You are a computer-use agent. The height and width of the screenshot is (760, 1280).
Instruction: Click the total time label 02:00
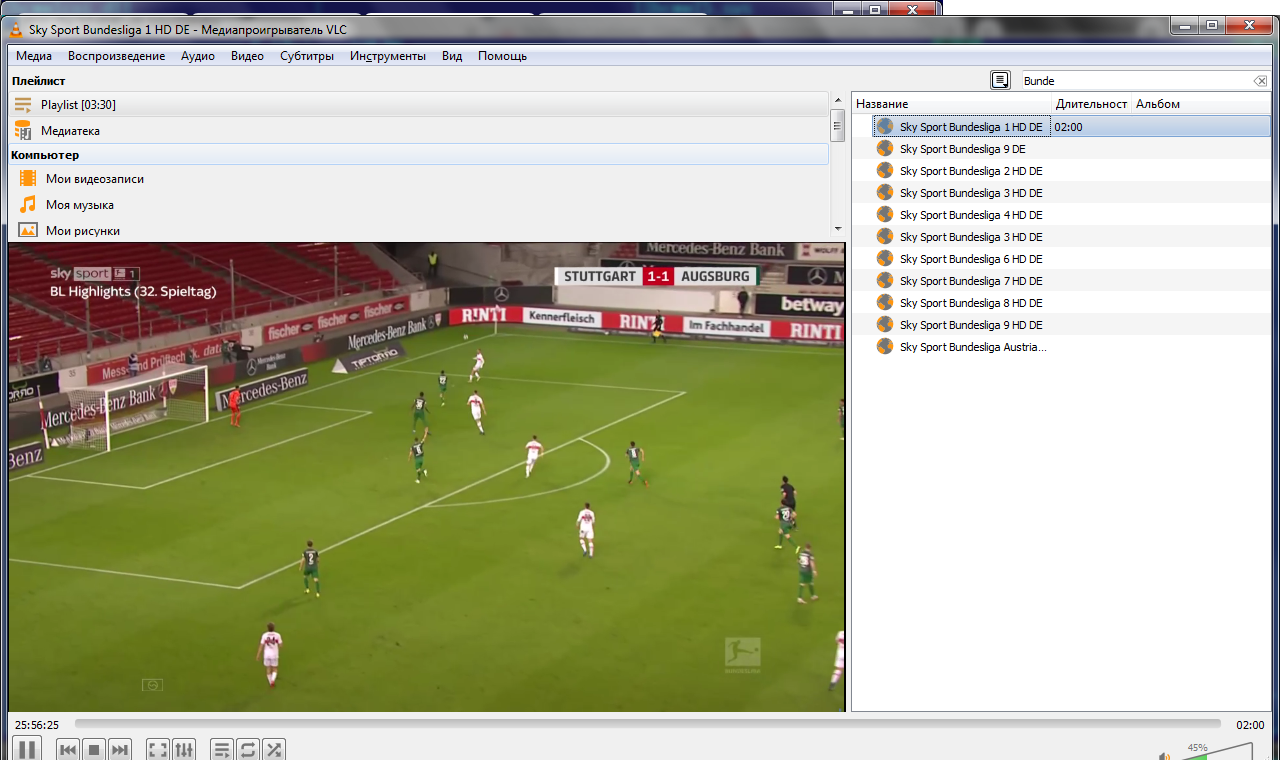1251,725
